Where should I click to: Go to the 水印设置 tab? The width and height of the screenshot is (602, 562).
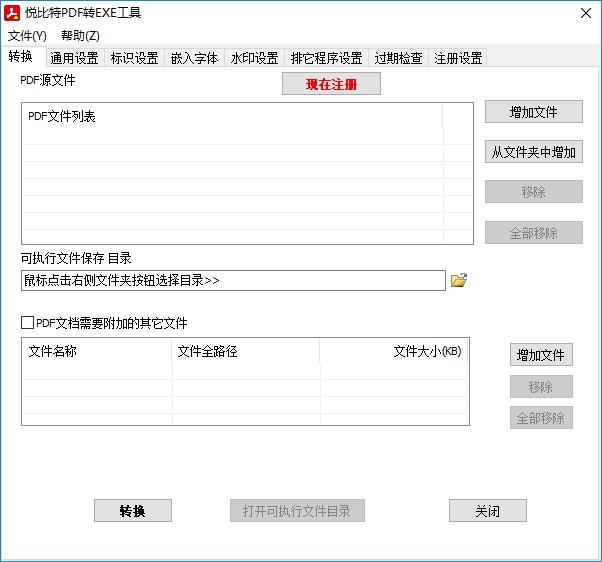[254, 58]
